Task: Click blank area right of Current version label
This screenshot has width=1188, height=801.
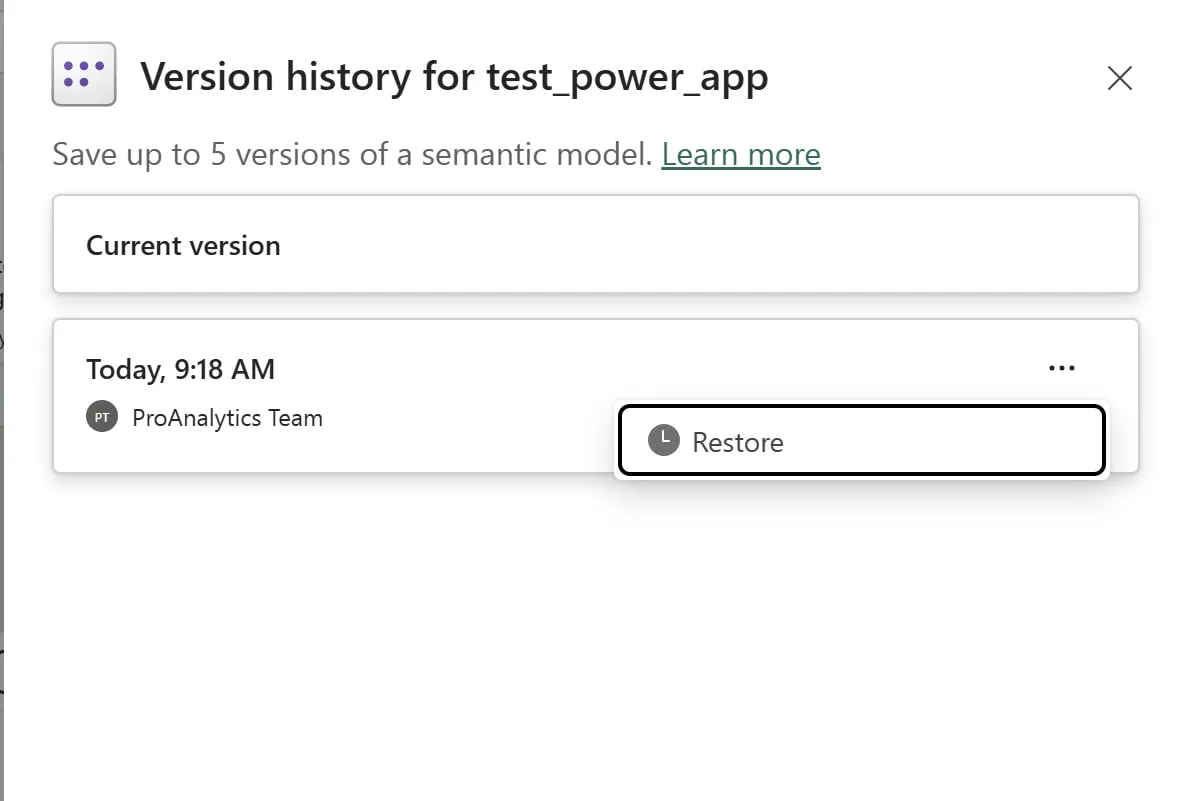Action: 700,245
